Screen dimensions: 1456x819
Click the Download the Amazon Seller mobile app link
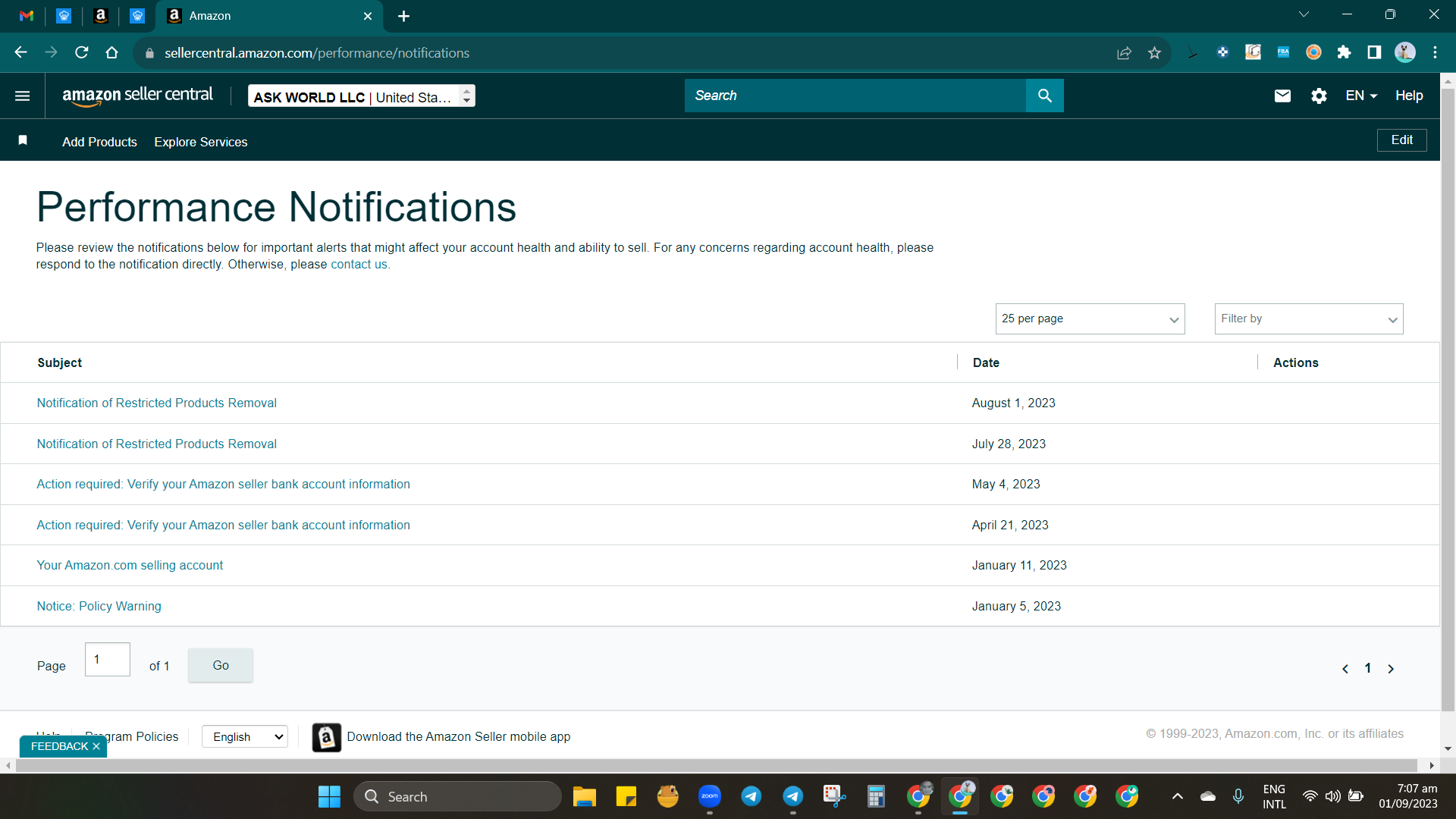pos(458,737)
